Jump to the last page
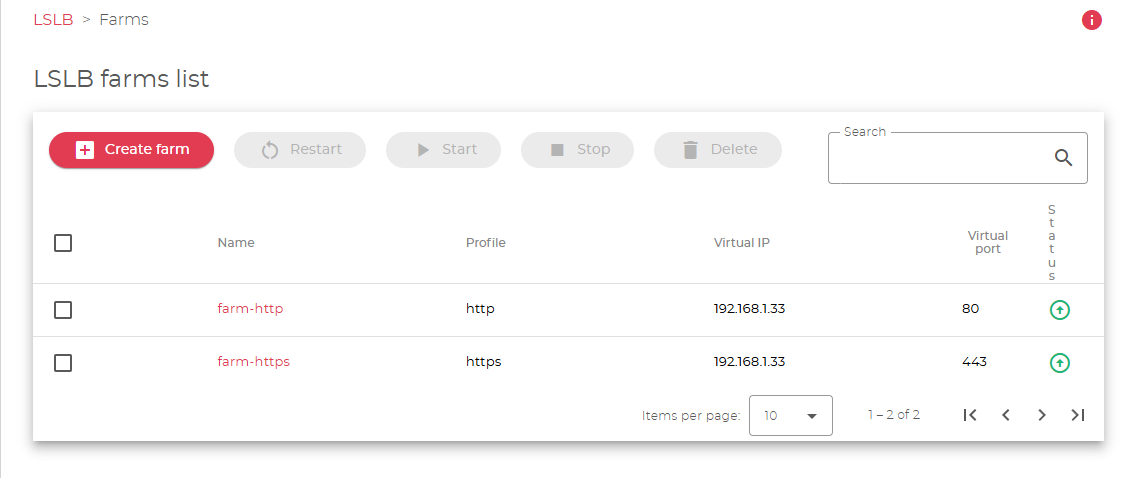Viewport: 1129px width, 478px height. click(x=1077, y=415)
